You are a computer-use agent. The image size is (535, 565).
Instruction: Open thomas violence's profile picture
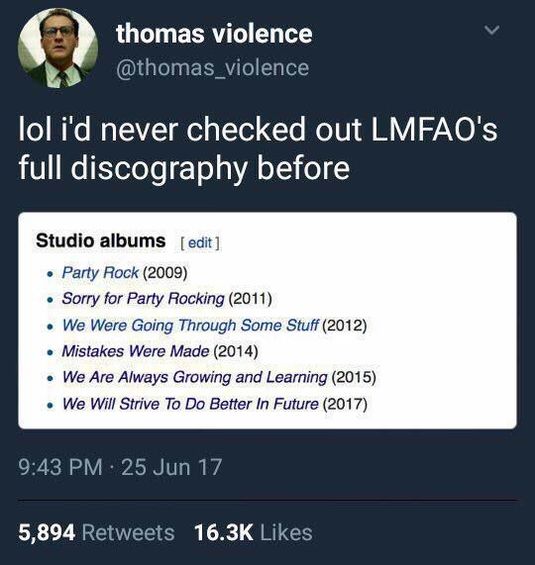coord(58,48)
